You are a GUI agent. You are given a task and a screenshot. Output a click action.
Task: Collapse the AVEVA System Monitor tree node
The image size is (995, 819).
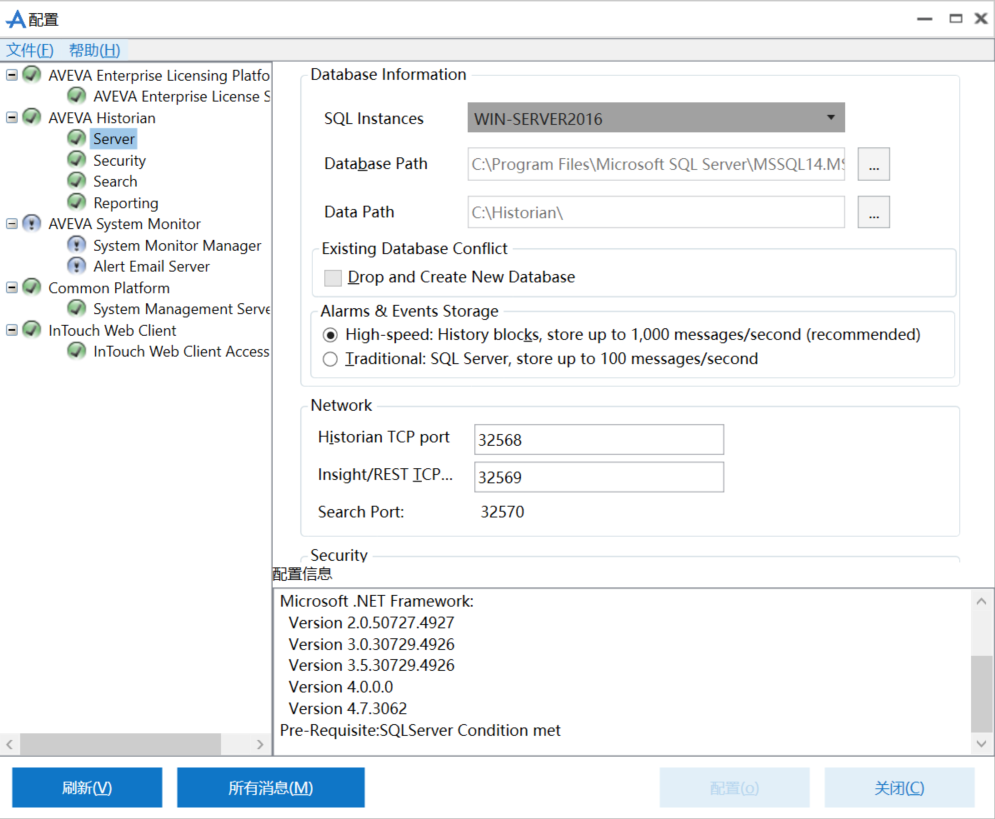pyautogui.click(x=12, y=224)
